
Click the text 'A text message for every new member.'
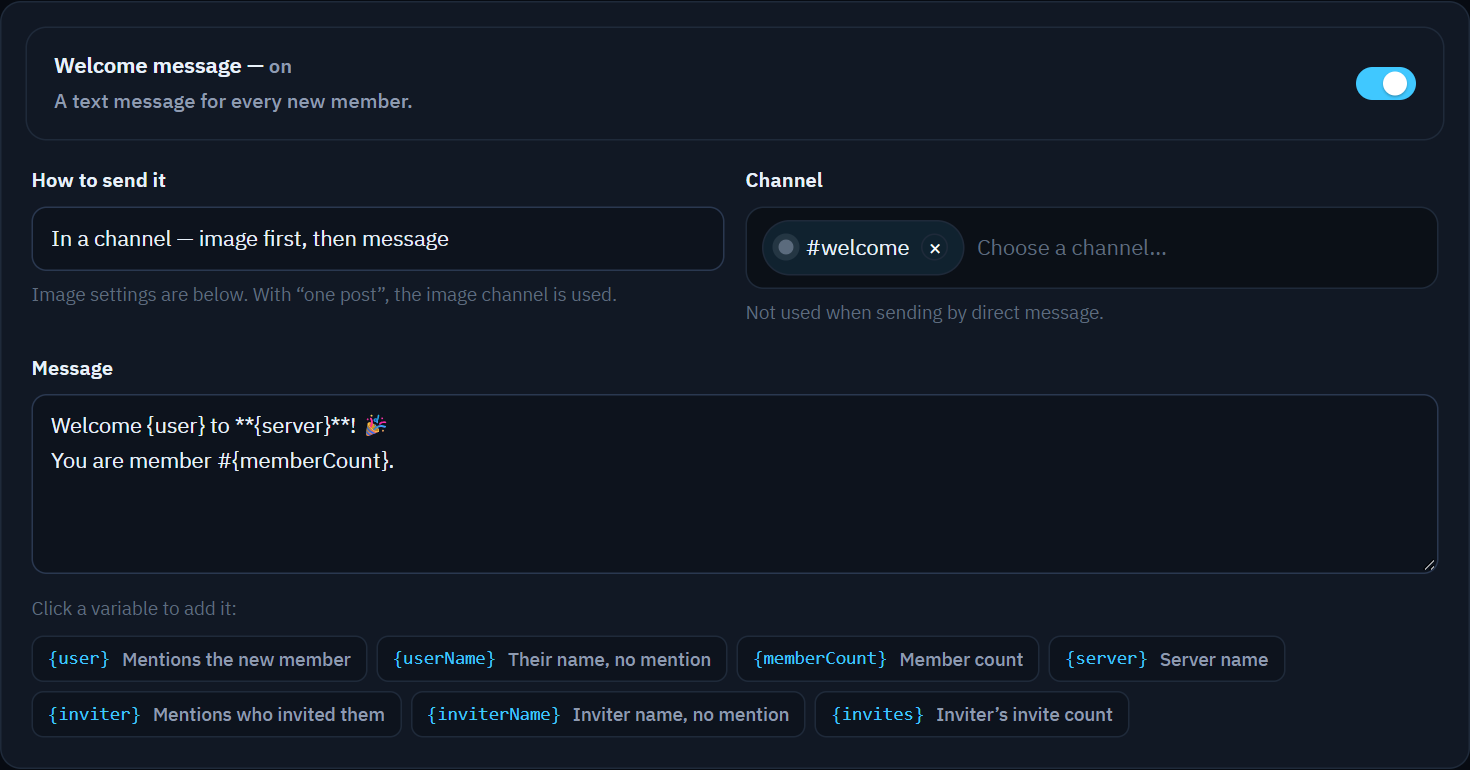(x=233, y=101)
